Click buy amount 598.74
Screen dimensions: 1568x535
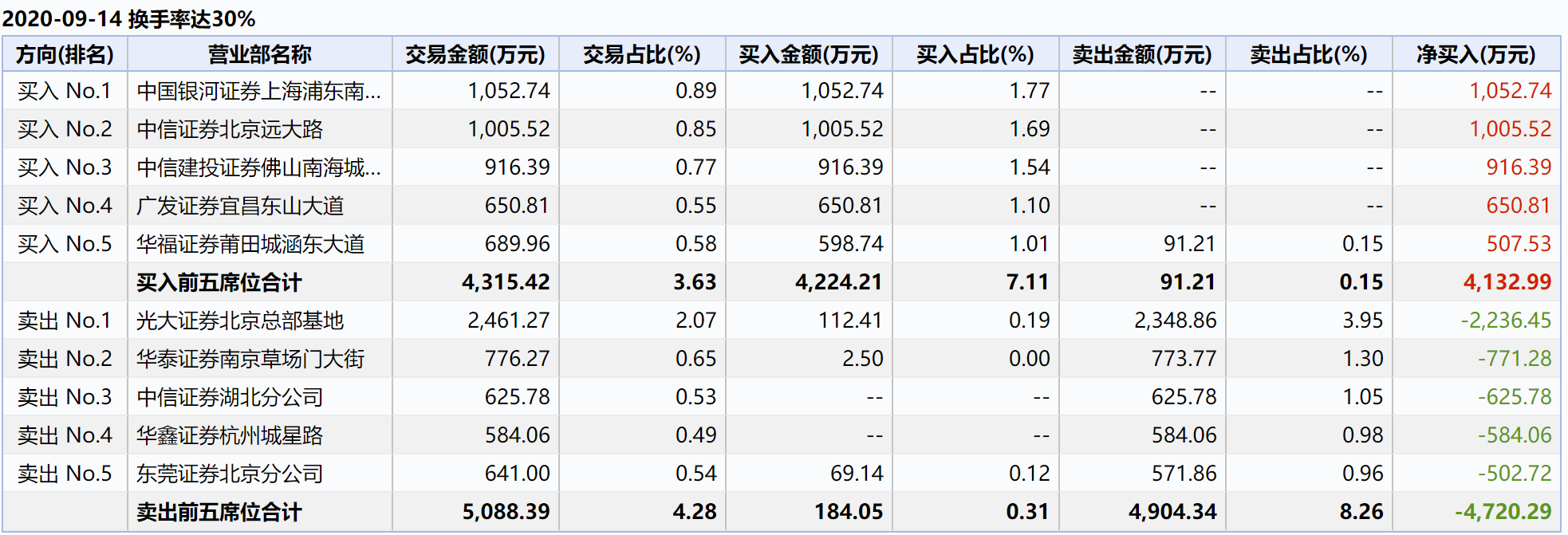point(851,244)
